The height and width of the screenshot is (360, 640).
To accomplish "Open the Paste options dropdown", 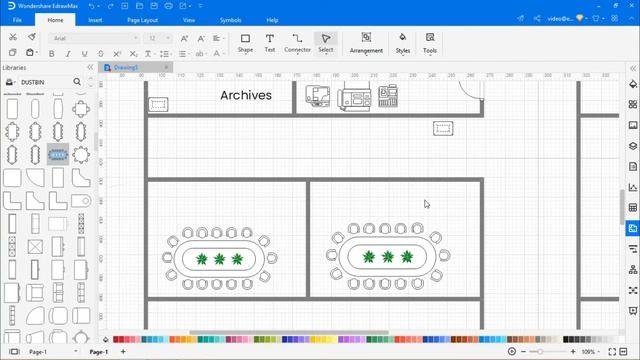I will click(x=36, y=53).
